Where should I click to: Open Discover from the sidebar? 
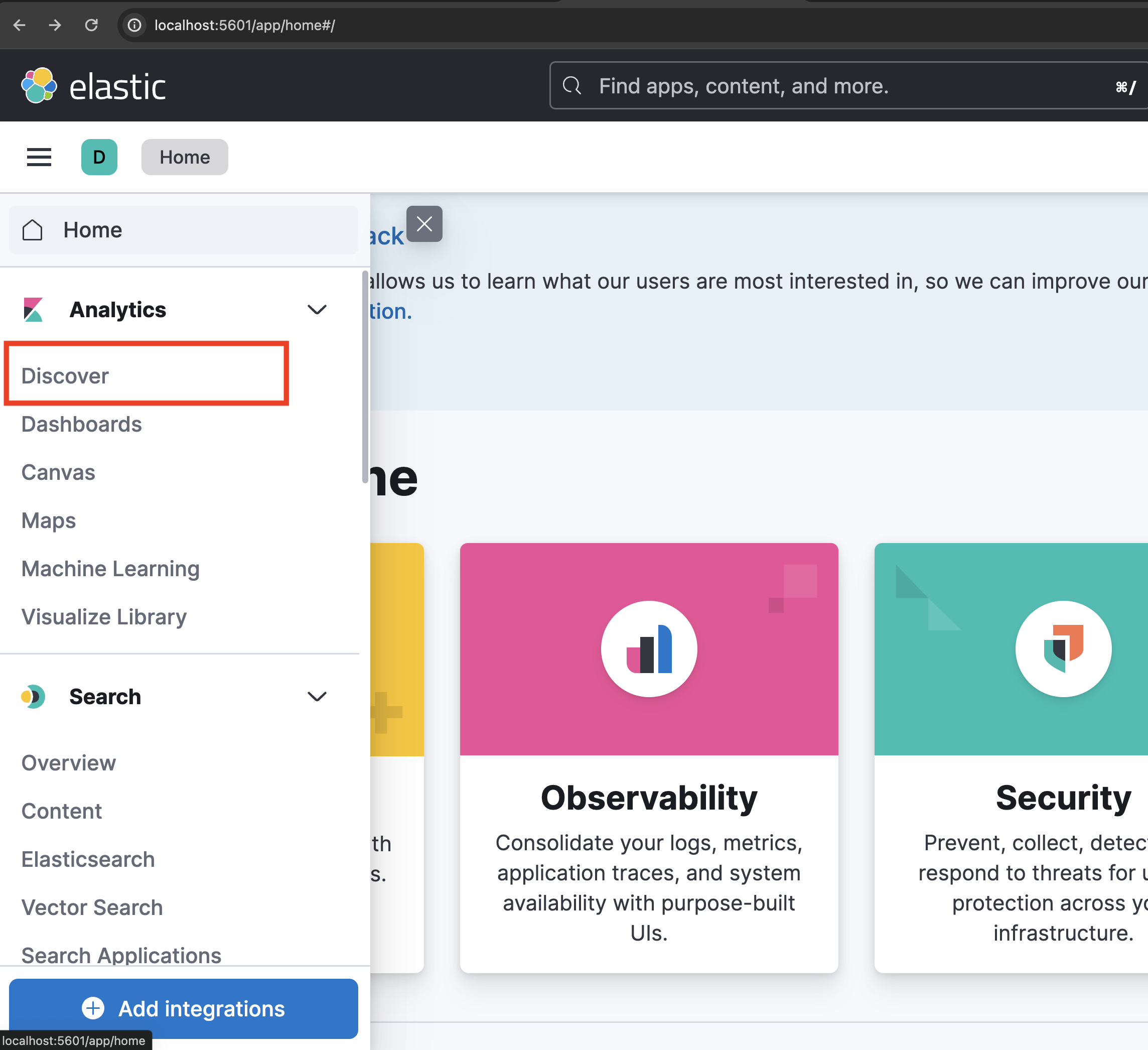(x=65, y=375)
